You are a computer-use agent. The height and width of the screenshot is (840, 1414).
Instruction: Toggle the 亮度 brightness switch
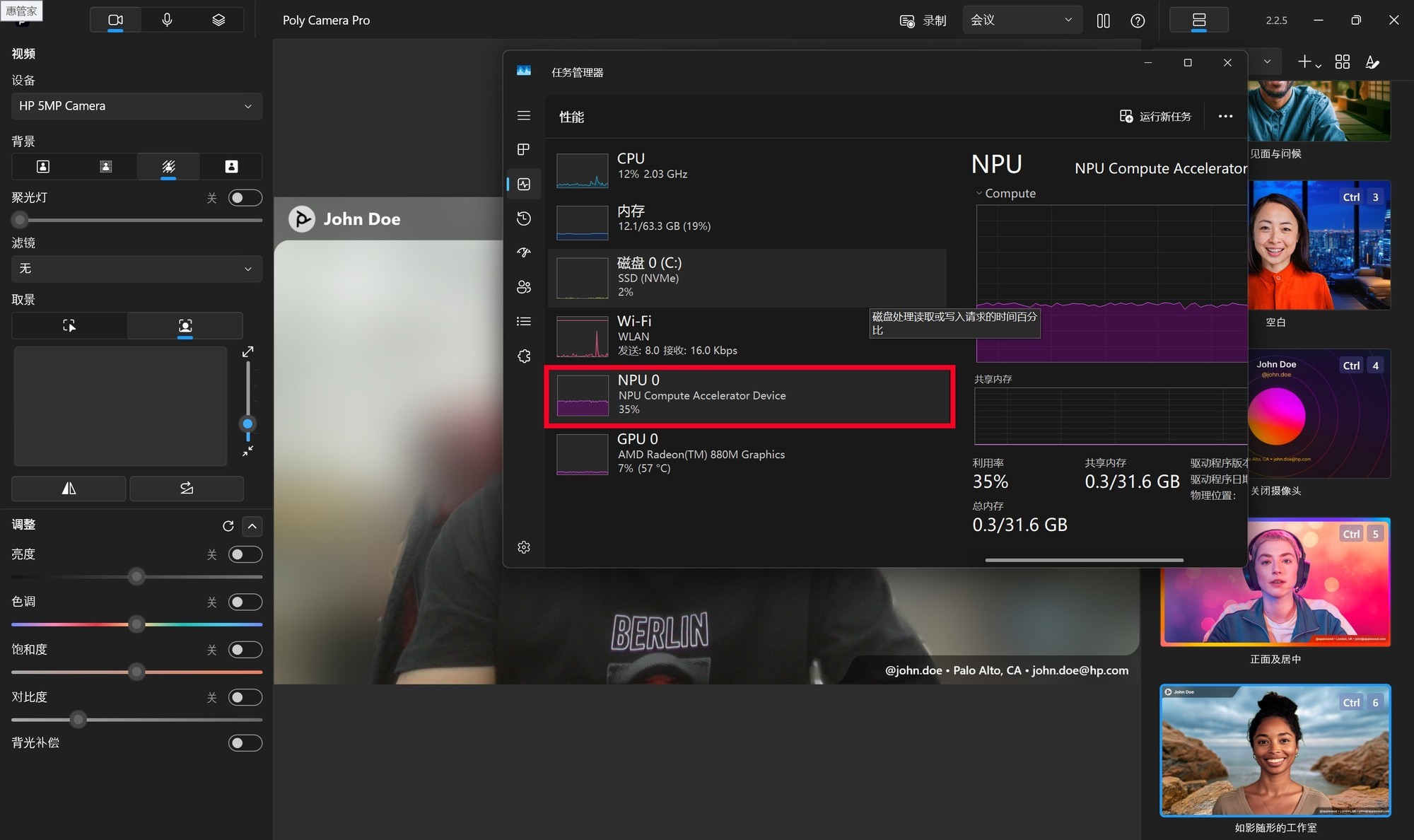245,554
